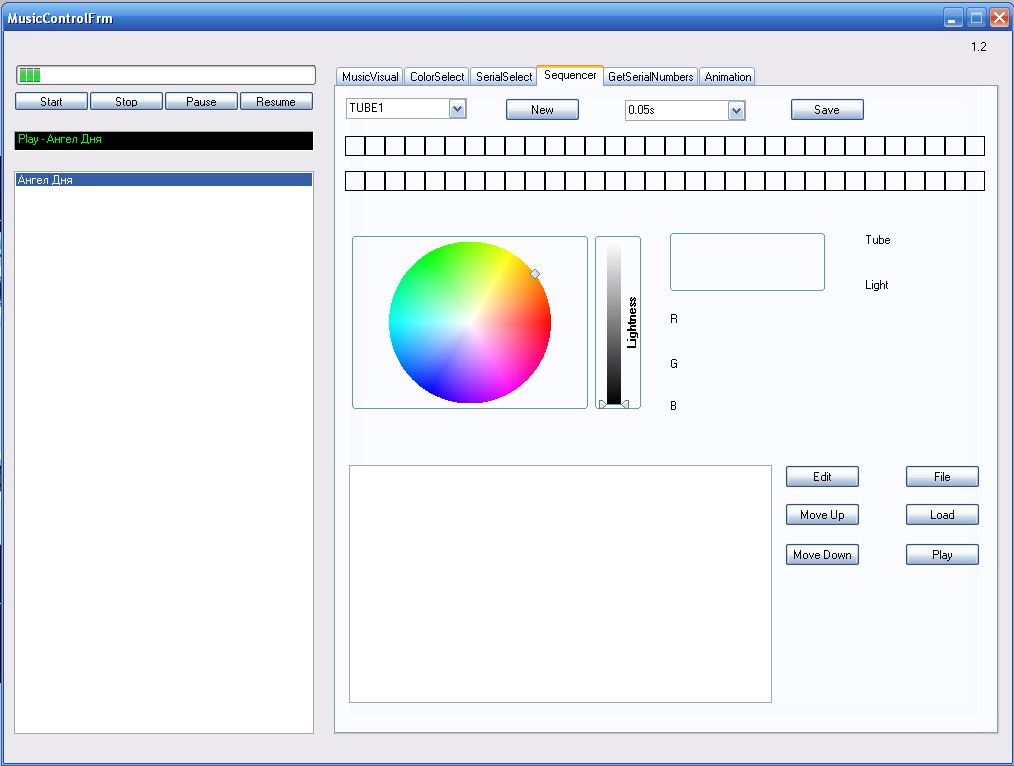Viewport: 1014px width, 766px height.
Task: Click the Resume button
Action: click(276, 102)
